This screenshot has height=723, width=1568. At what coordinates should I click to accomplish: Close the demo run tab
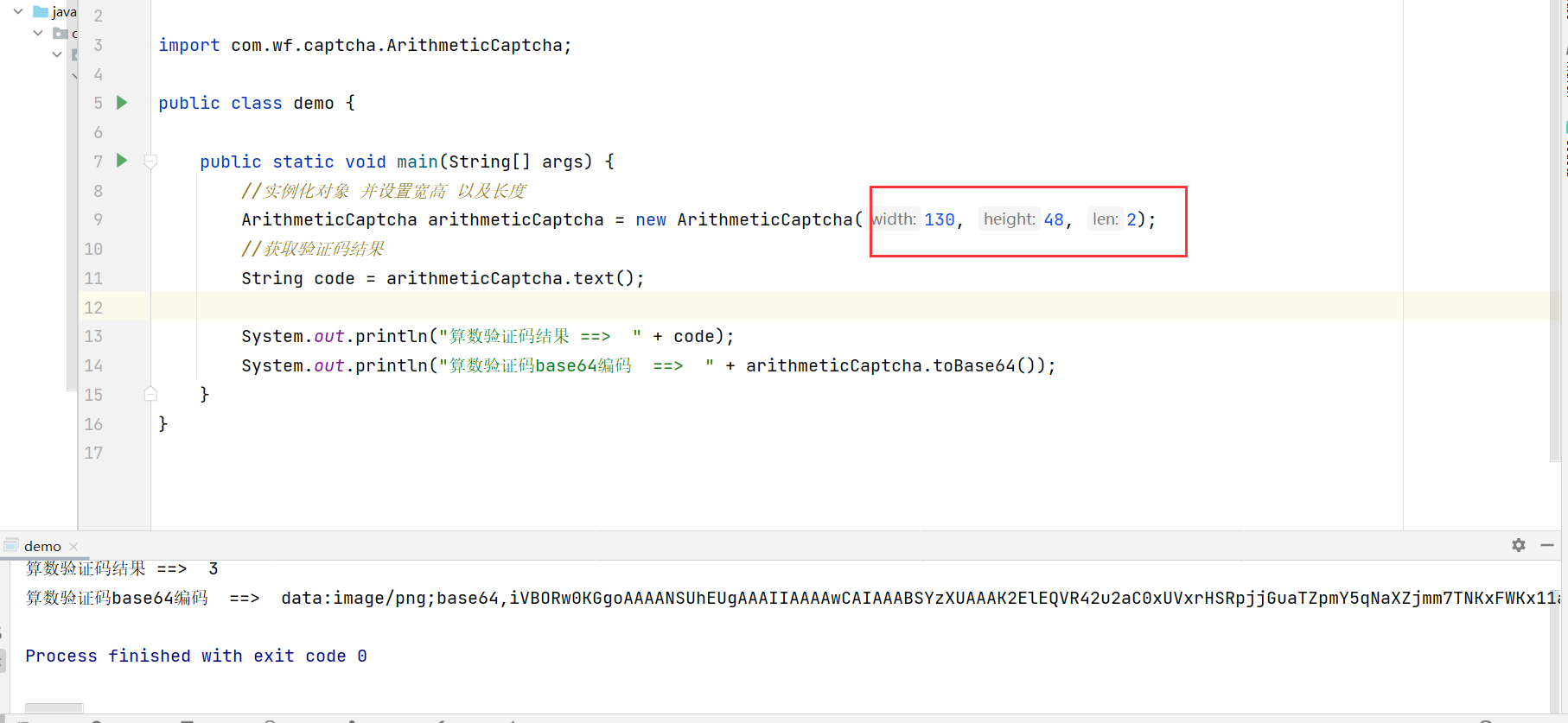coord(73,546)
